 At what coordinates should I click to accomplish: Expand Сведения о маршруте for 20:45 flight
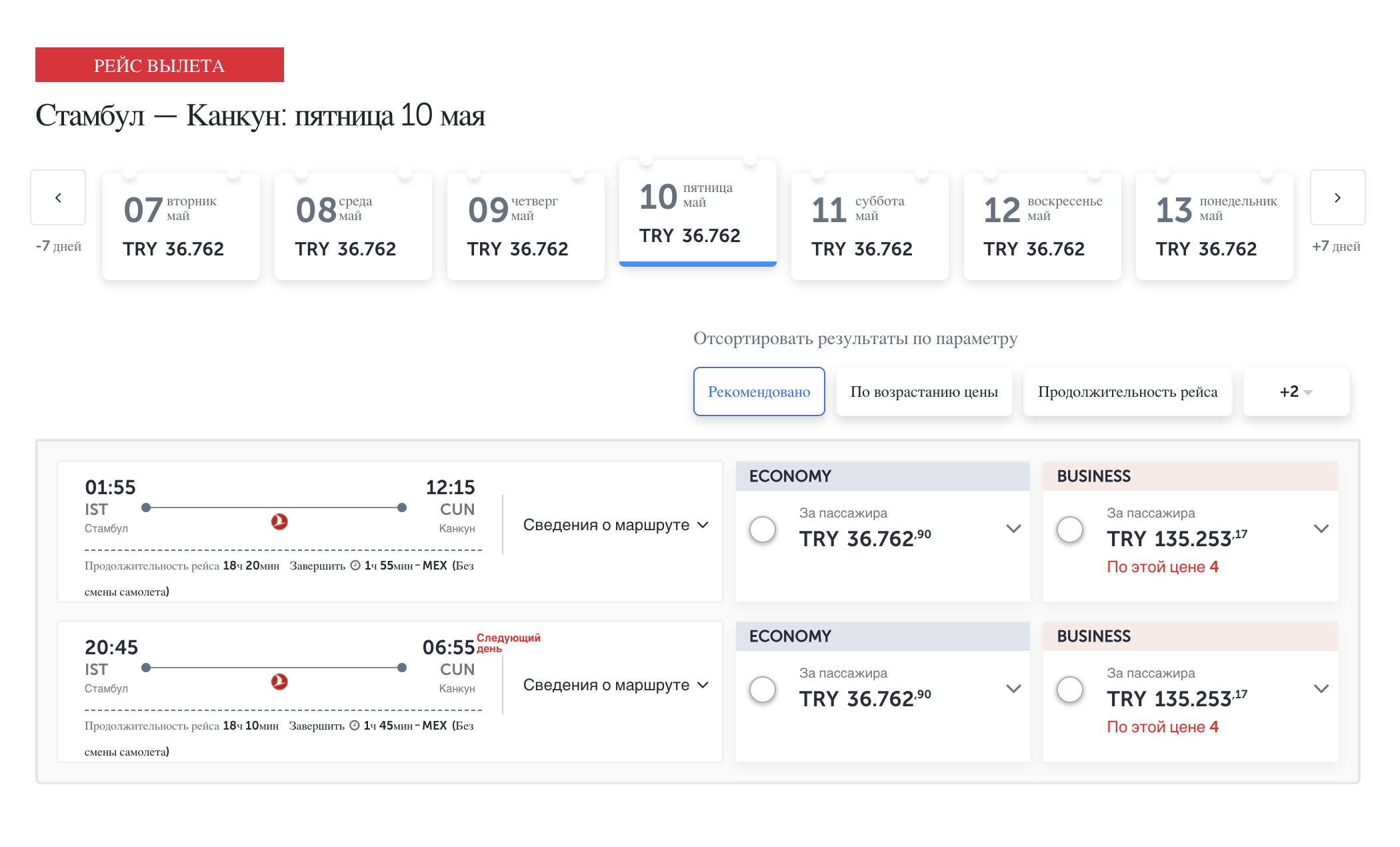[616, 685]
